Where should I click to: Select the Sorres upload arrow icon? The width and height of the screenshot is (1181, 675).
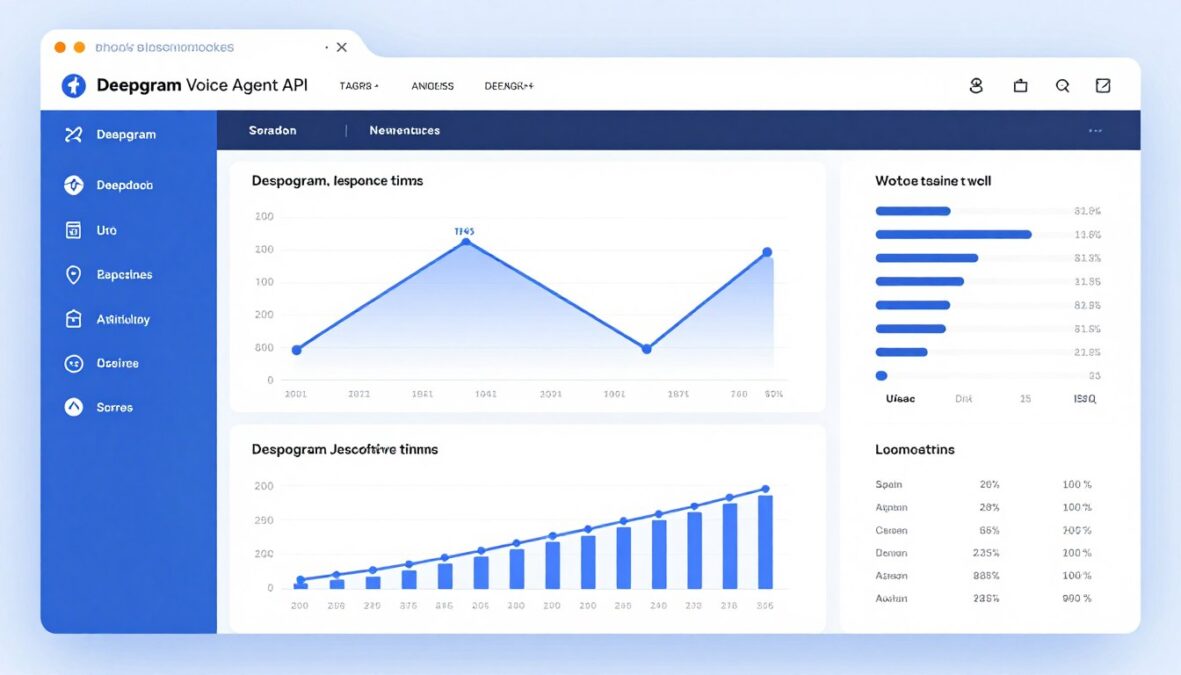pyautogui.click(x=72, y=407)
